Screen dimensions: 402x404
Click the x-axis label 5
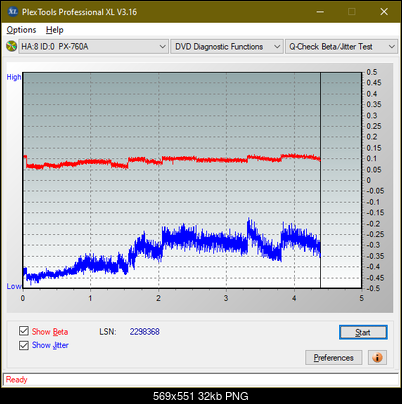point(362,298)
